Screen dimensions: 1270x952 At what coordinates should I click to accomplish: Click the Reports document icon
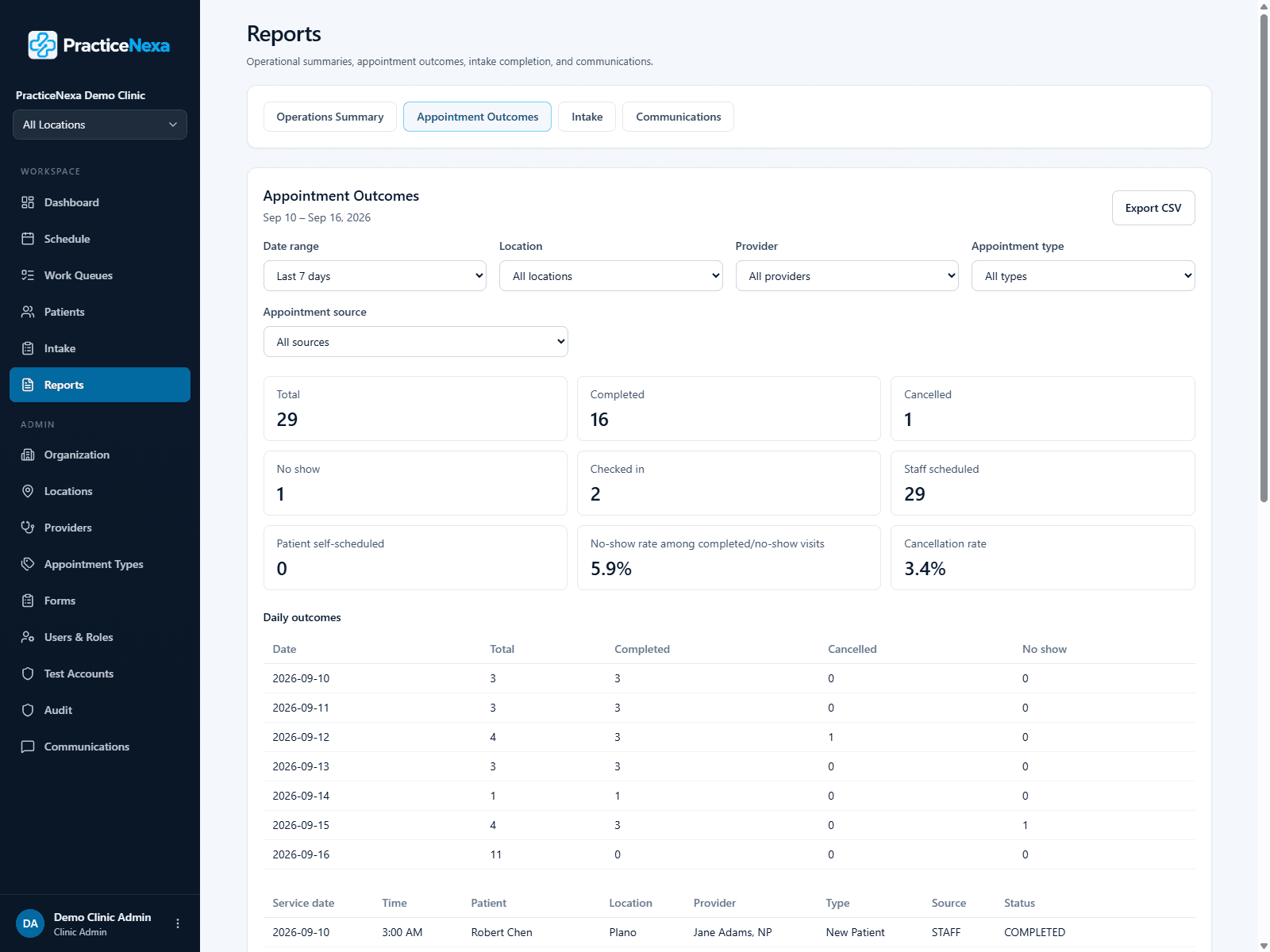[x=28, y=385]
